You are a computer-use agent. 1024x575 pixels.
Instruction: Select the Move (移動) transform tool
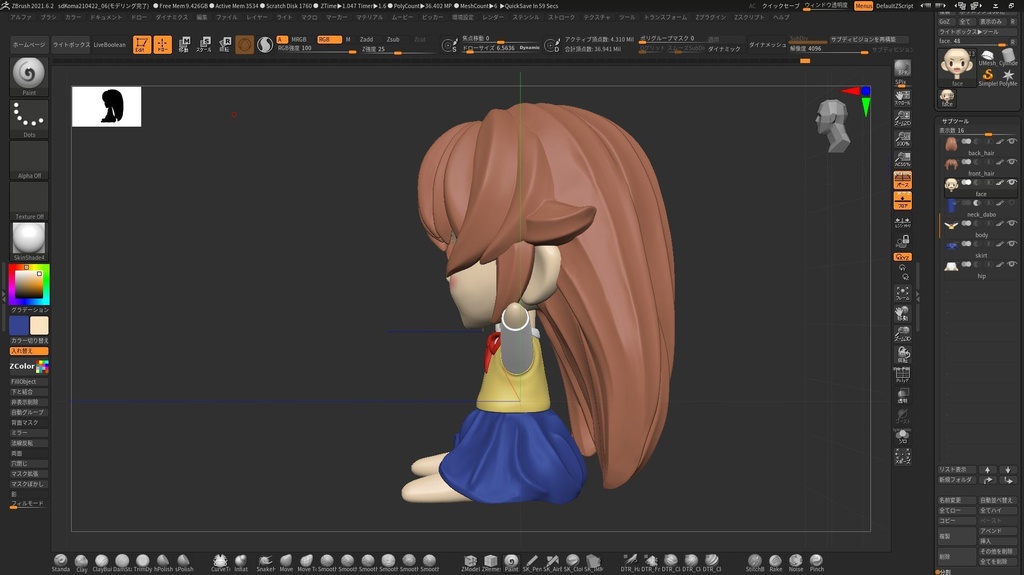pos(183,44)
